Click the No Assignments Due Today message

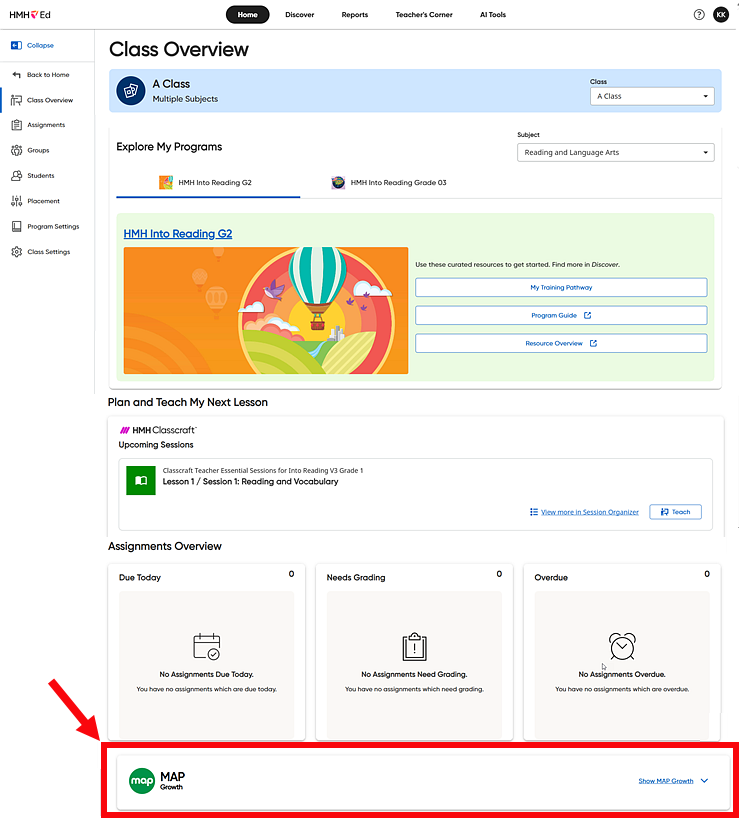click(x=207, y=674)
